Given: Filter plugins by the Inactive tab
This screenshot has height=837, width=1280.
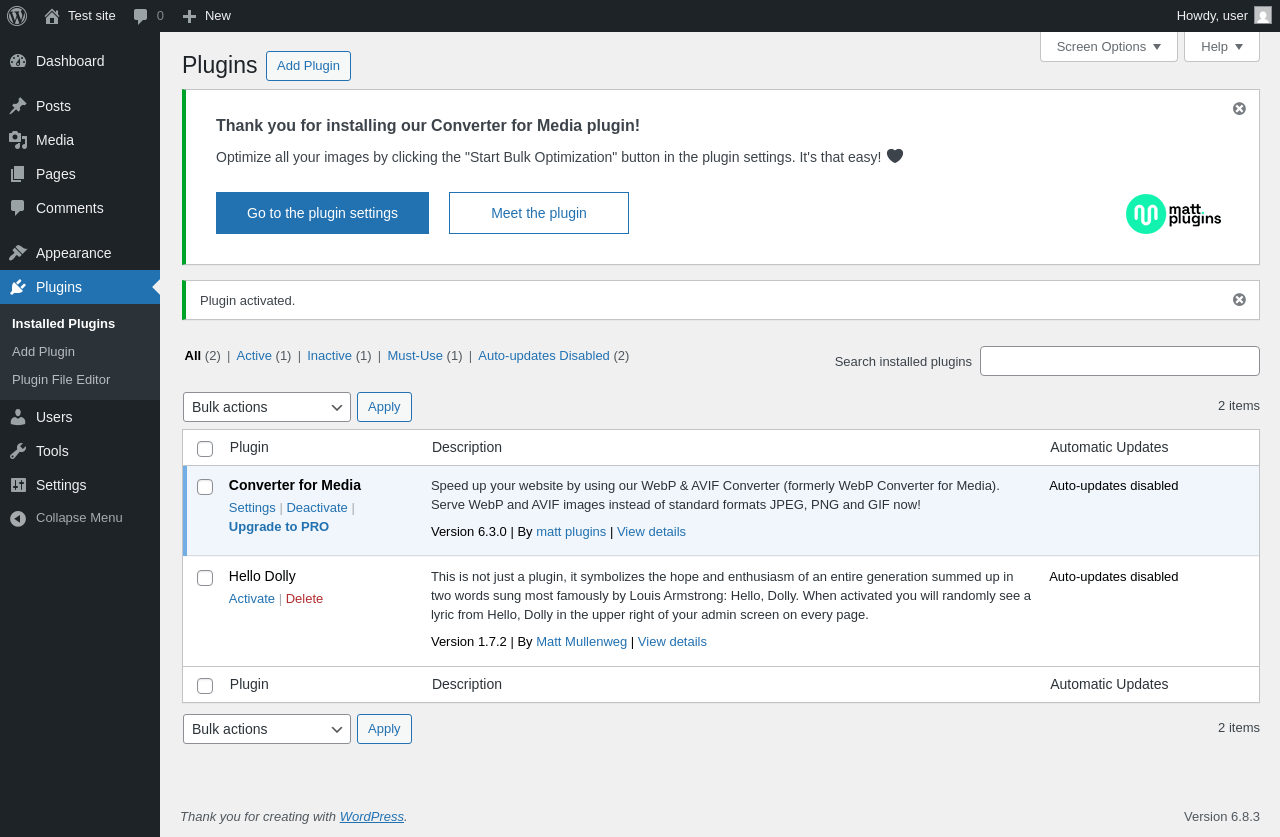Looking at the screenshot, I should (x=329, y=355).
